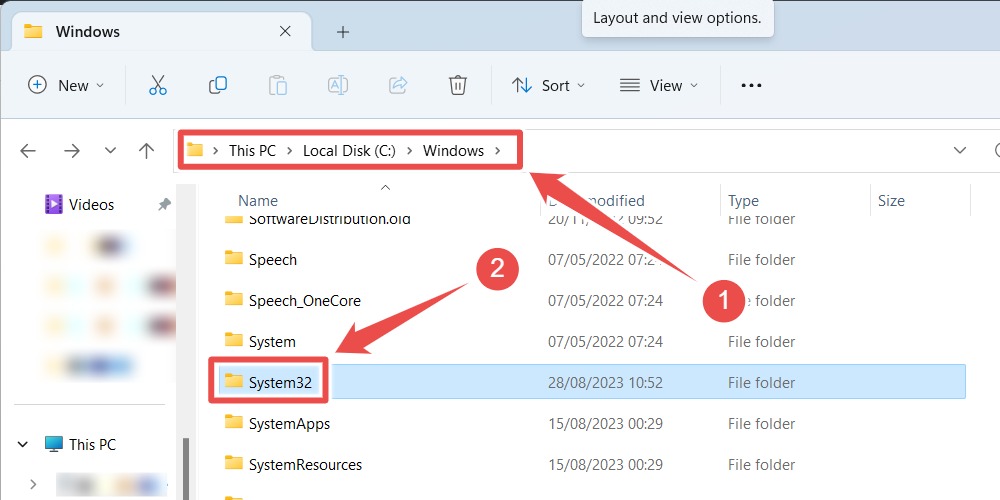
Task: Click the Speech folder icon
Action: (234, 258)
